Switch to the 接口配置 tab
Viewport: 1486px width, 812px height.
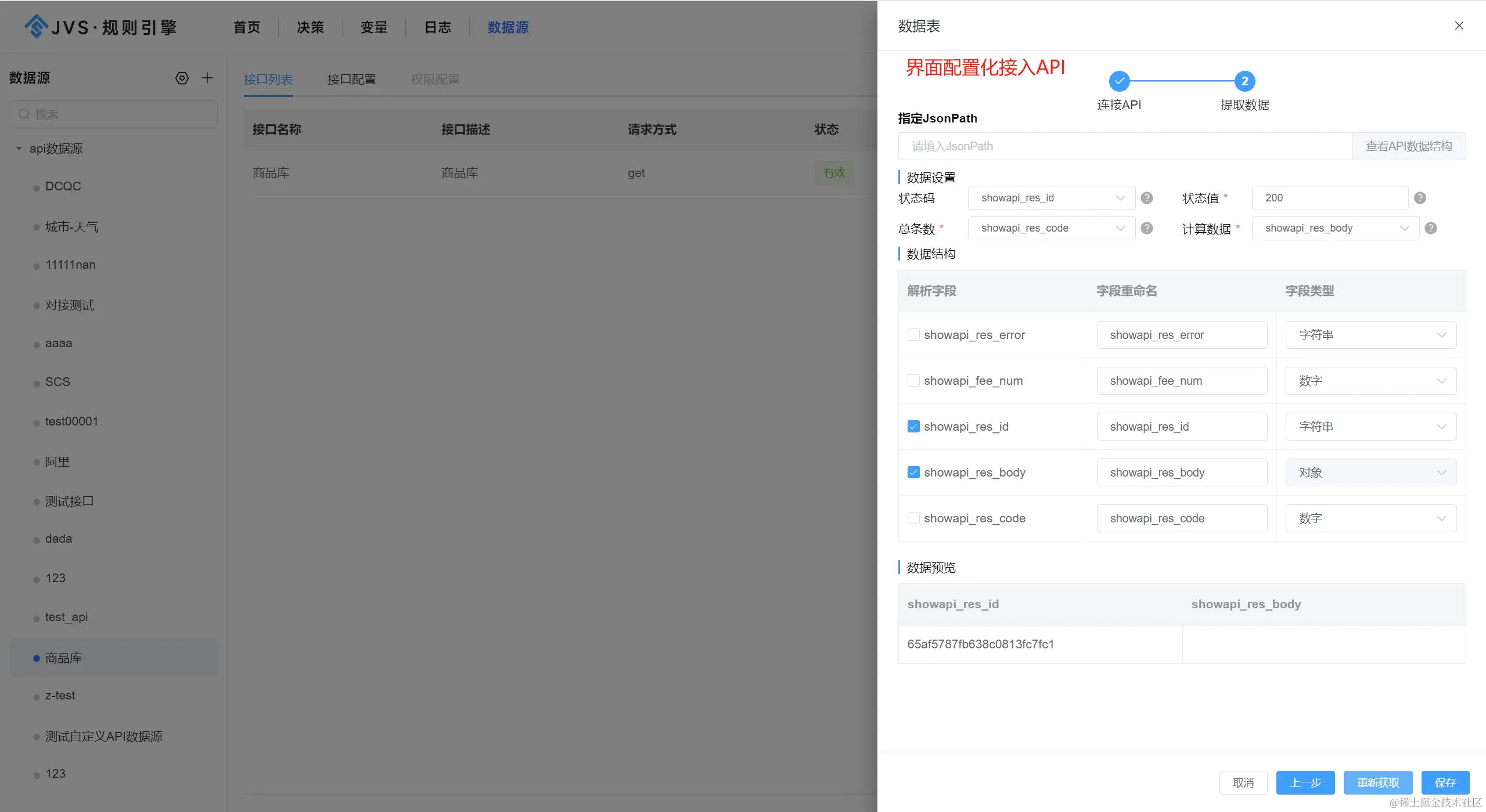point(351,80)
